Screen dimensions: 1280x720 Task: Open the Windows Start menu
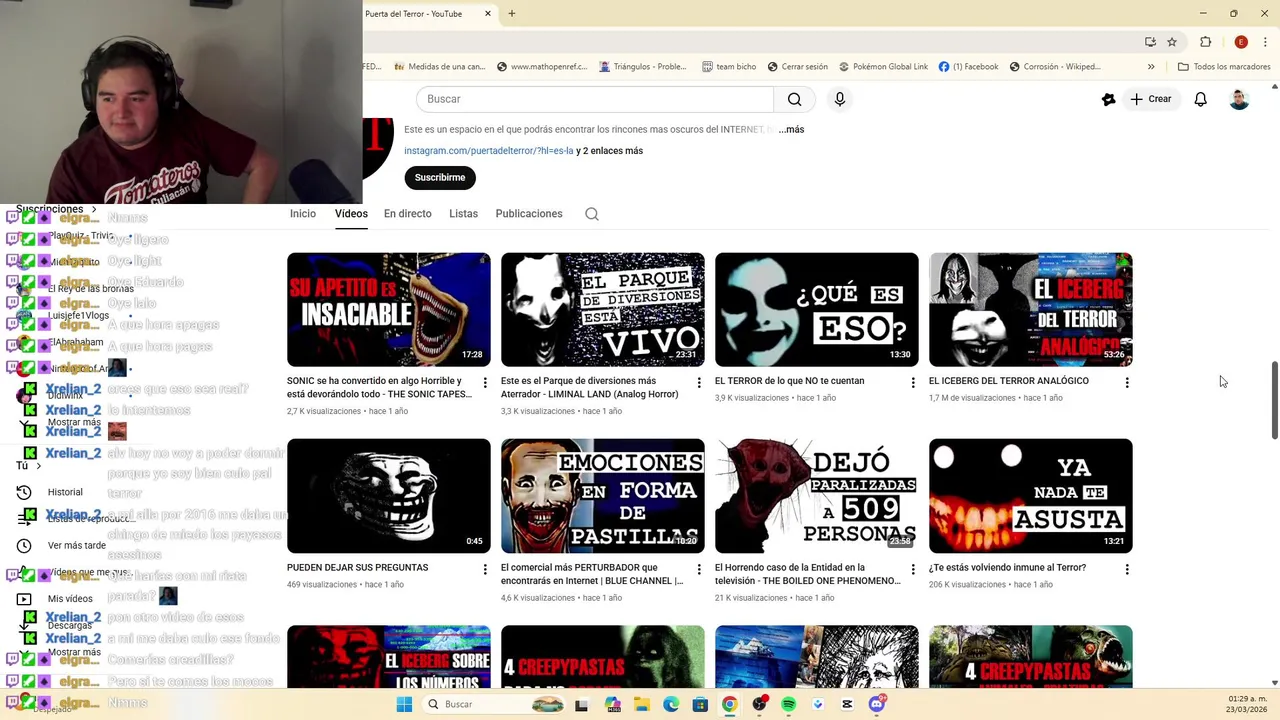point(404,704)
